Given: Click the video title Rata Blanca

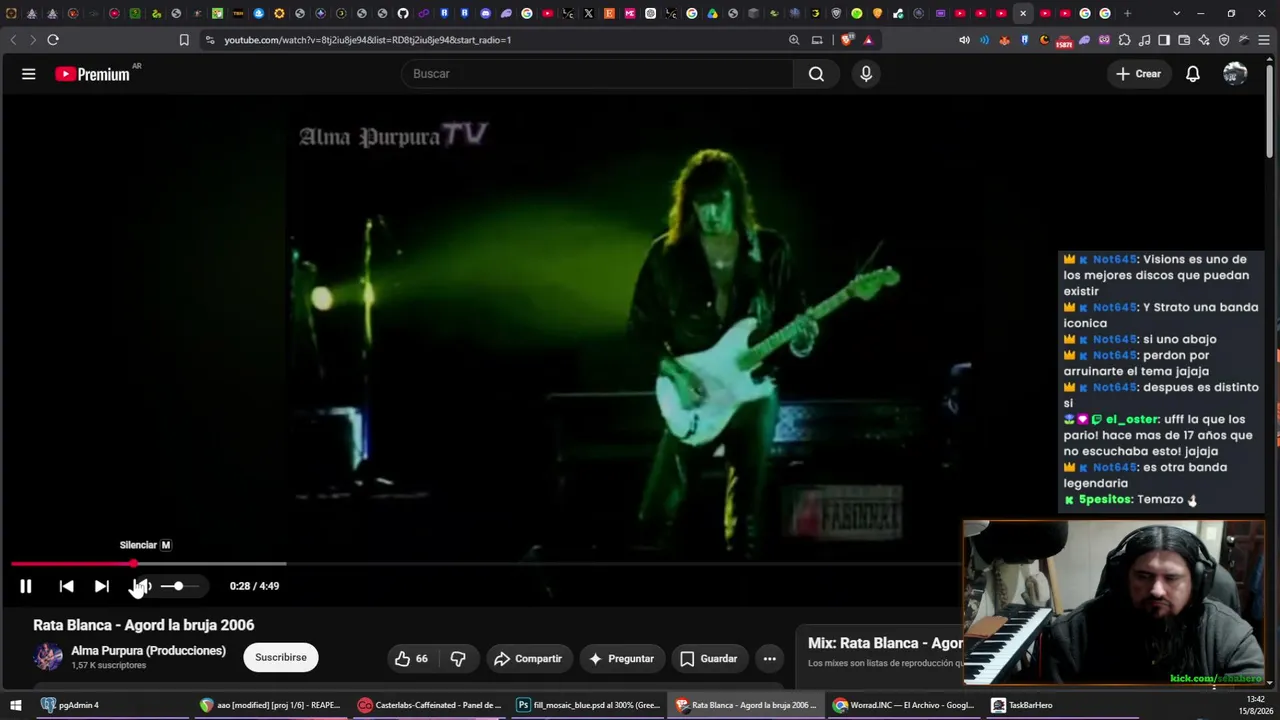Looking at the screenshot, I should 144,625.
